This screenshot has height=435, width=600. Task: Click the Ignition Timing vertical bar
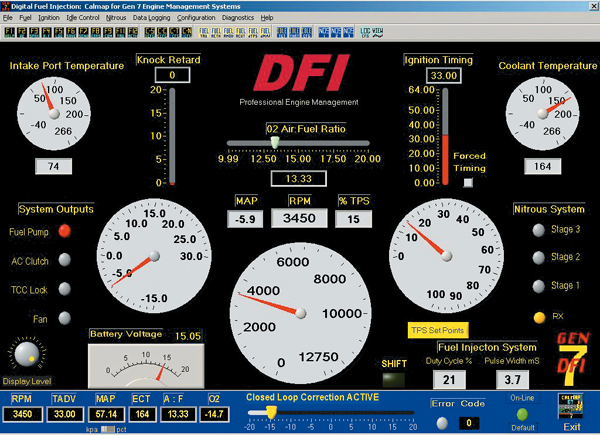445,137
